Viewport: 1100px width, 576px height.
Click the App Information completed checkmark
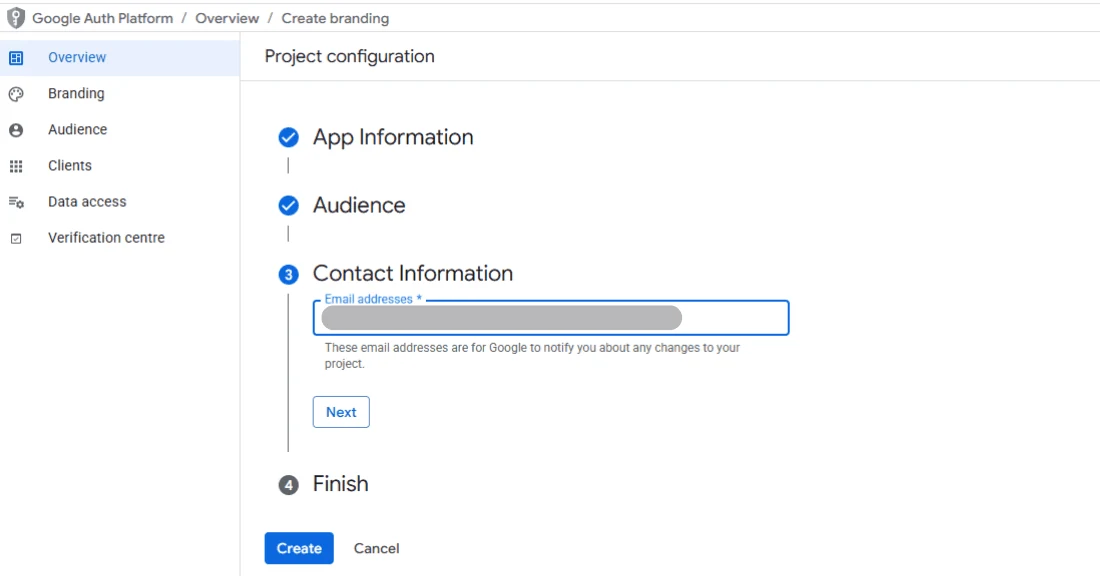[288, 137]
